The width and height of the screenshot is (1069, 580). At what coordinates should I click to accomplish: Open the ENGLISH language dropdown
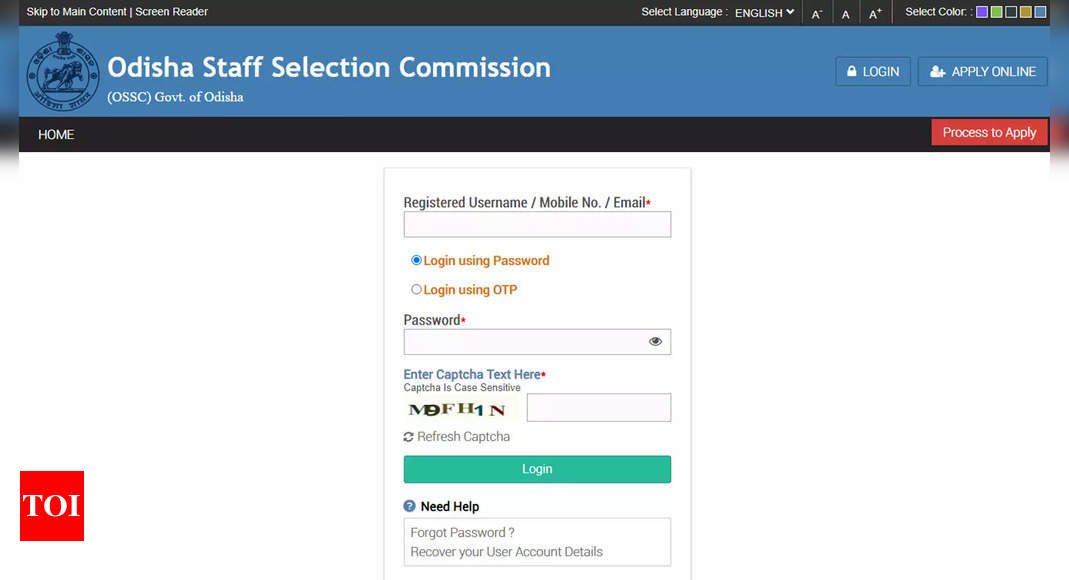764,12
